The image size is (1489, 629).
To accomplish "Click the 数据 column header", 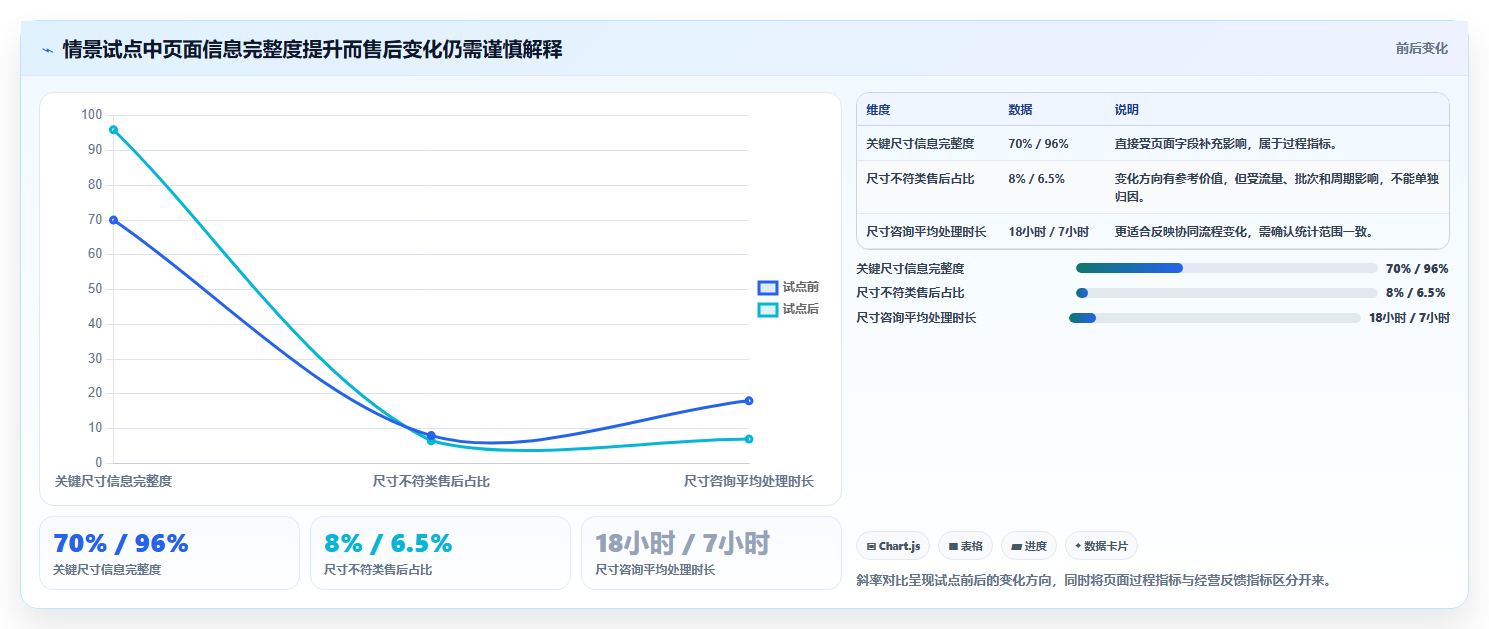I will pyautogui.click(x=1020, y=110).
